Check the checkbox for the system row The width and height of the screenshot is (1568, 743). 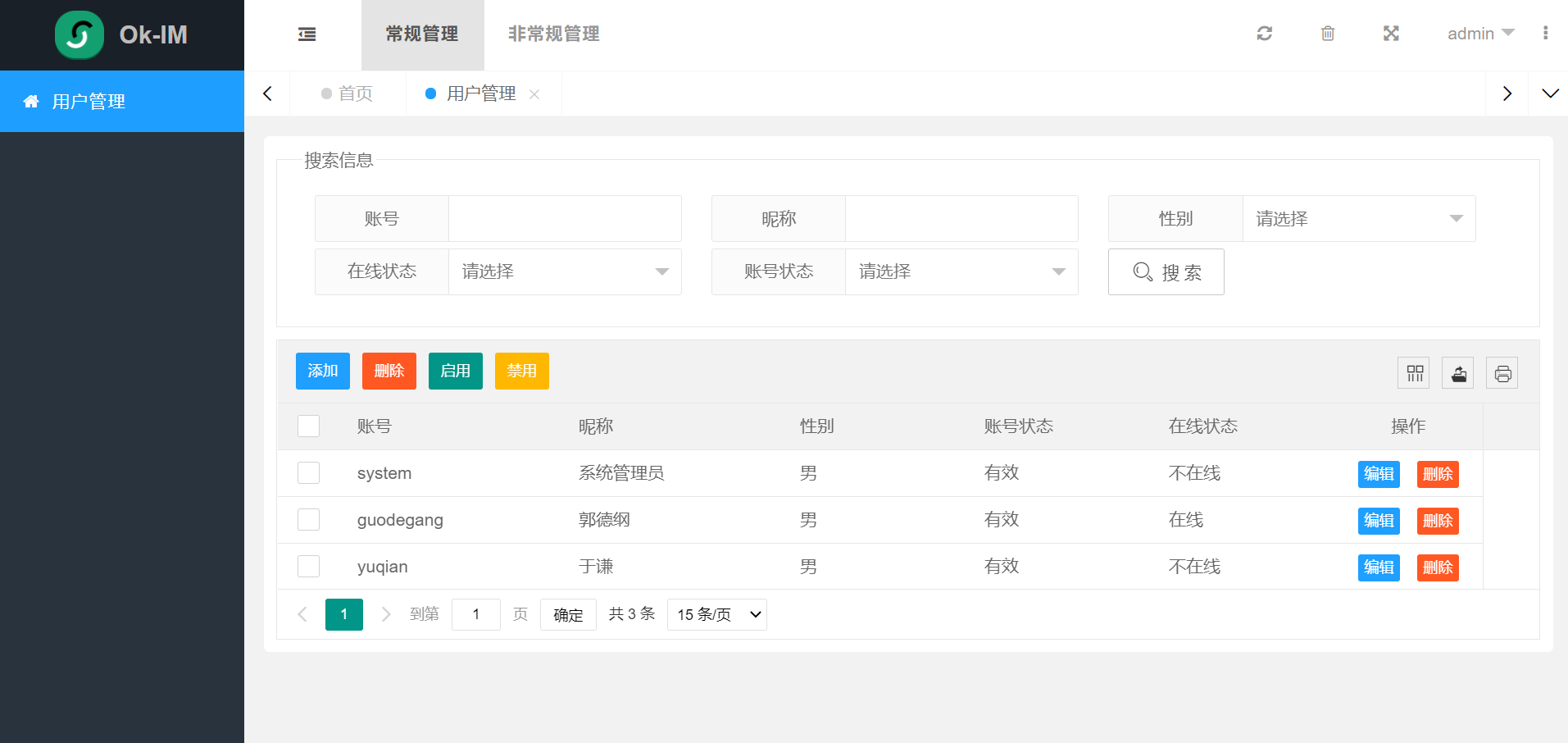point(308,473)
